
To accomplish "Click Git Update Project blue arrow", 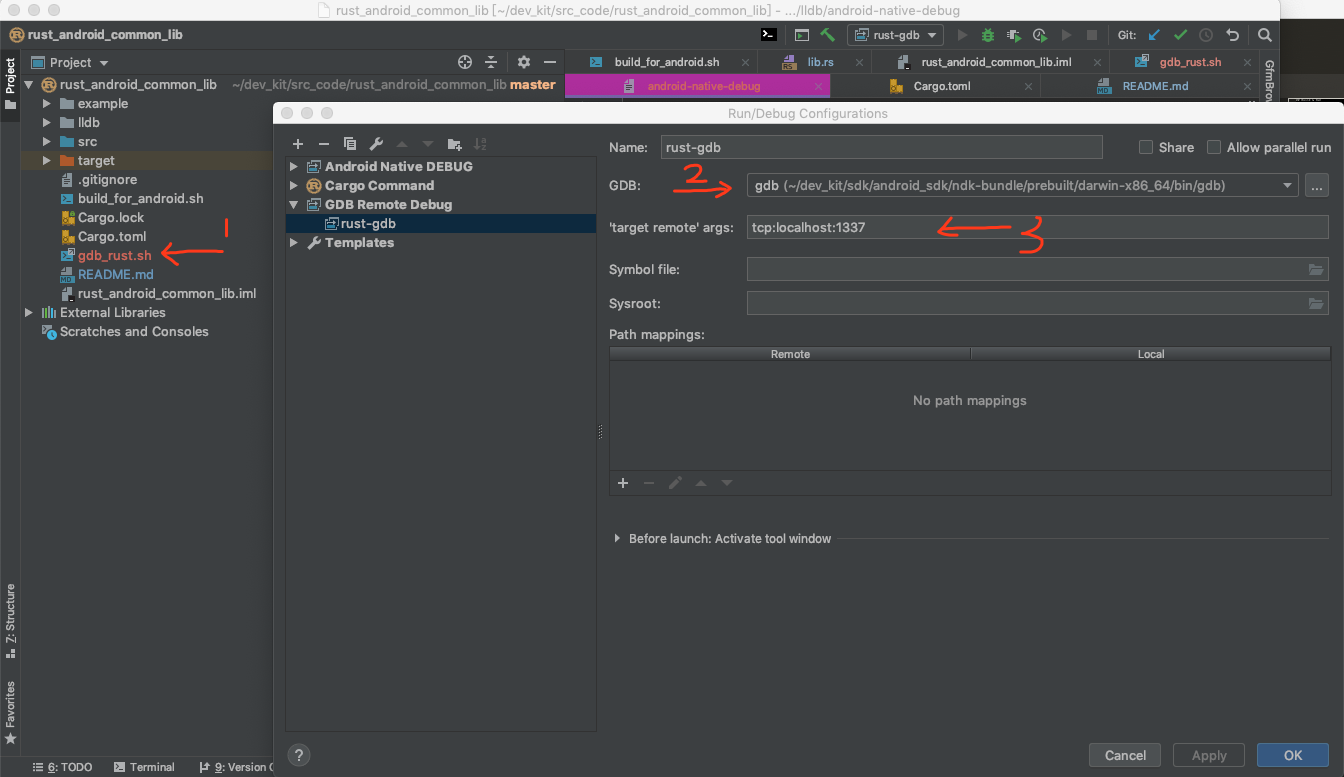I will click(x=1154, y=35).
